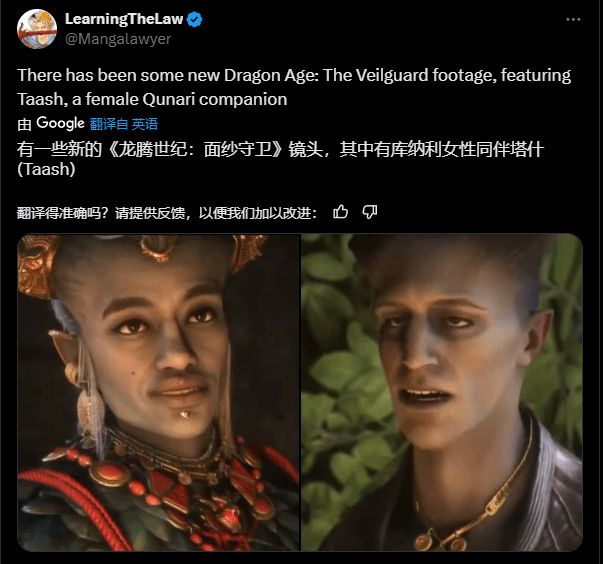
Task: Click the 由 label before Google
Action: coord(24,124)
